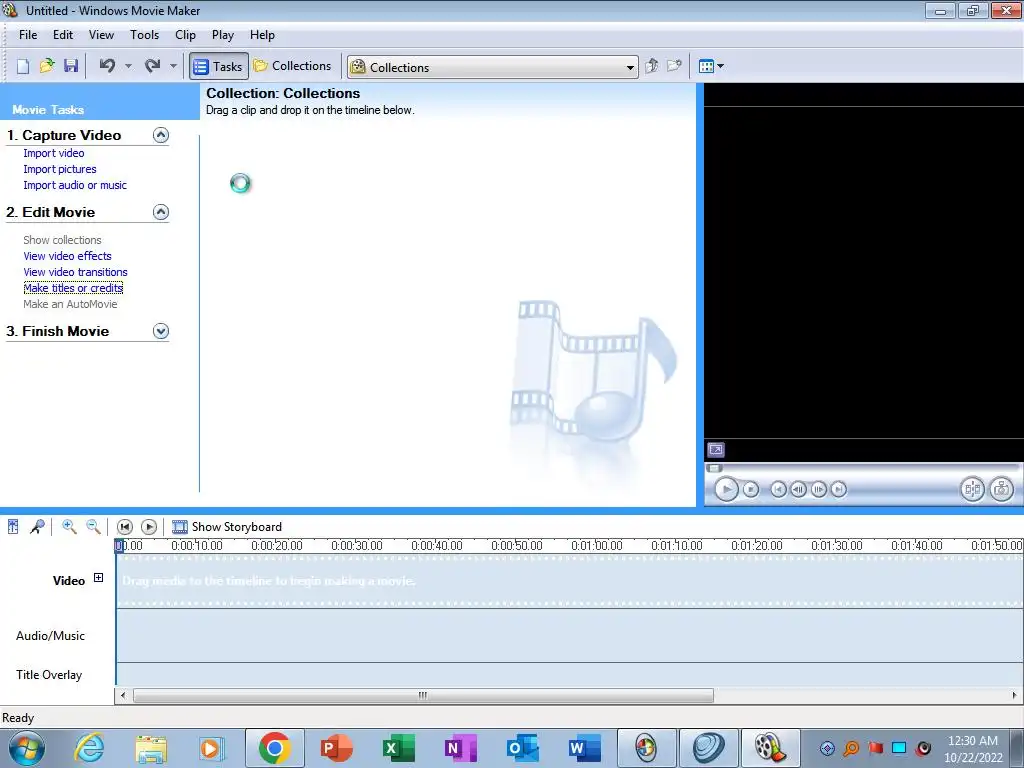
Task: Redo the last action
Action: point(152,65)
